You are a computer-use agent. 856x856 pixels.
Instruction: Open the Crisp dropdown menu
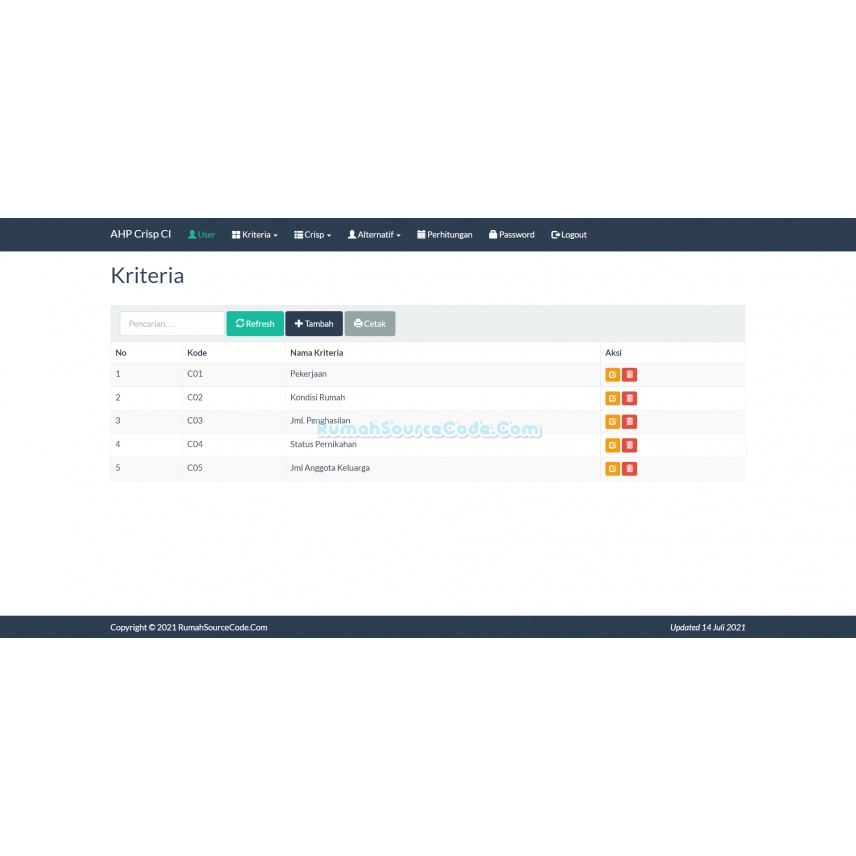click(x=312, y=235)
